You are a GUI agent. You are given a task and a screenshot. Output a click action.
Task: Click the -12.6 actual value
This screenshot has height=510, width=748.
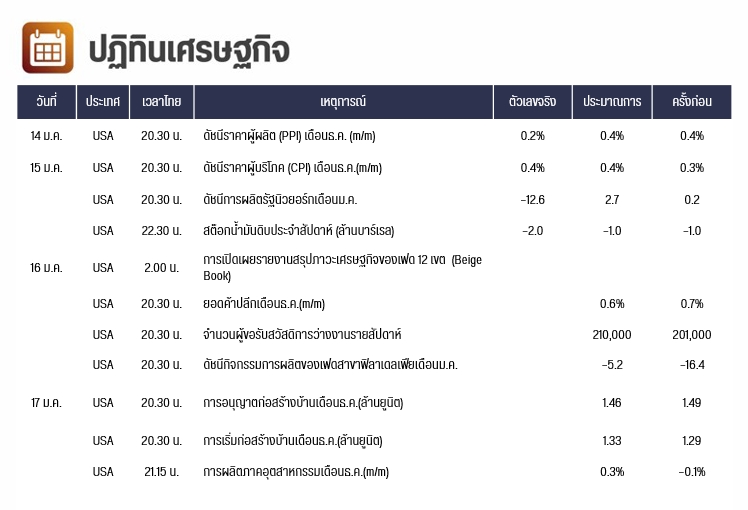[532, 200]
